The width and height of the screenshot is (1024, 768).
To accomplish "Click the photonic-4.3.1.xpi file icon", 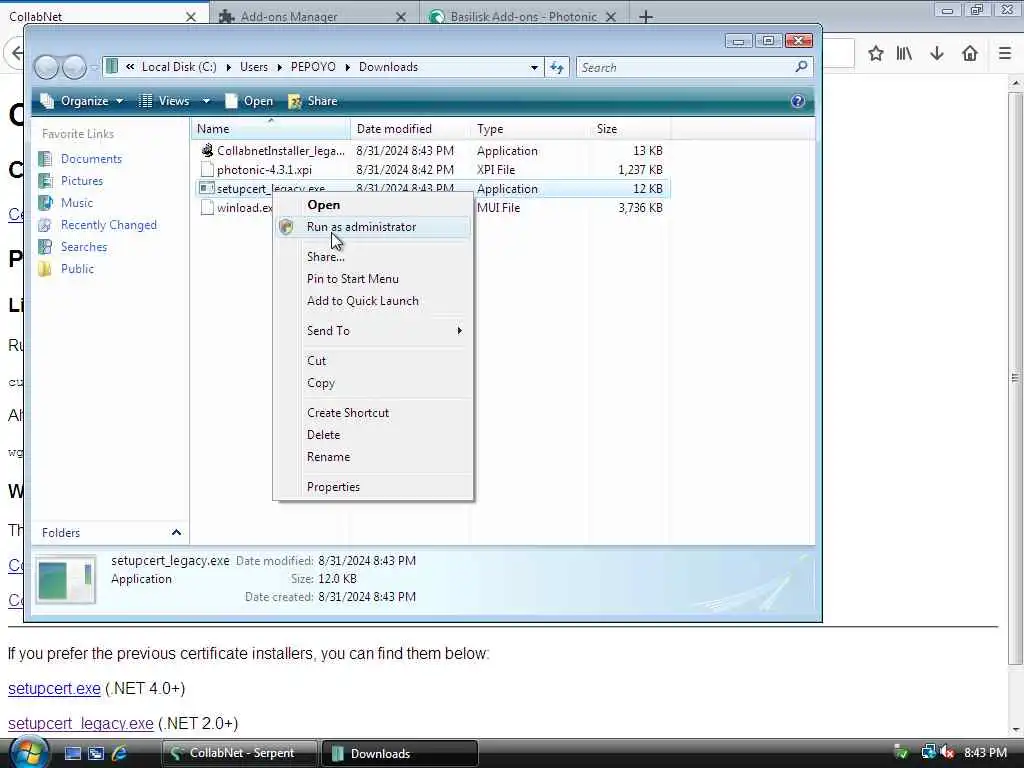I will pos(207,170).
